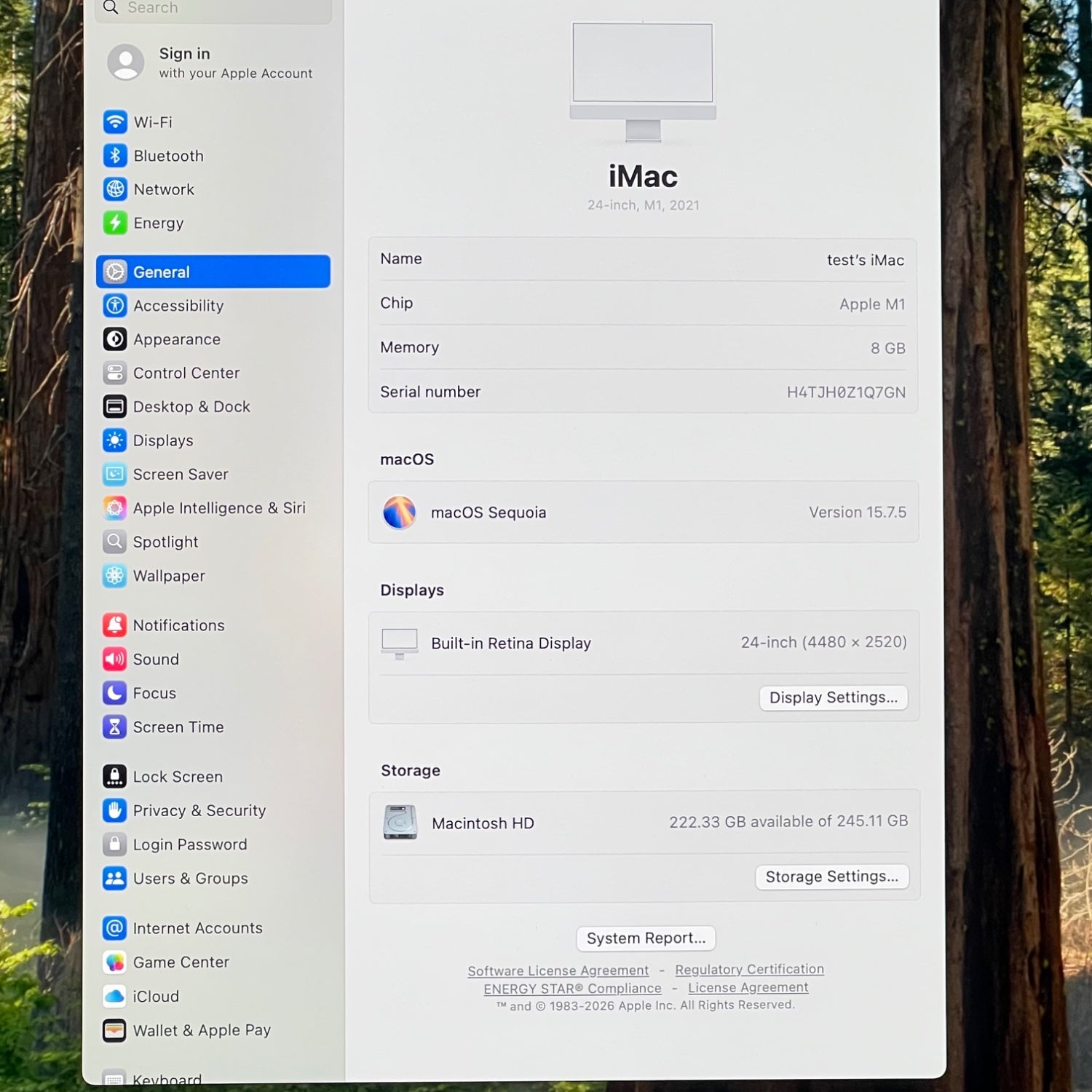Click Sign in with your Apple Account
The height and width of the screenshot is (1092, 1092).
[x=211, y=63]
